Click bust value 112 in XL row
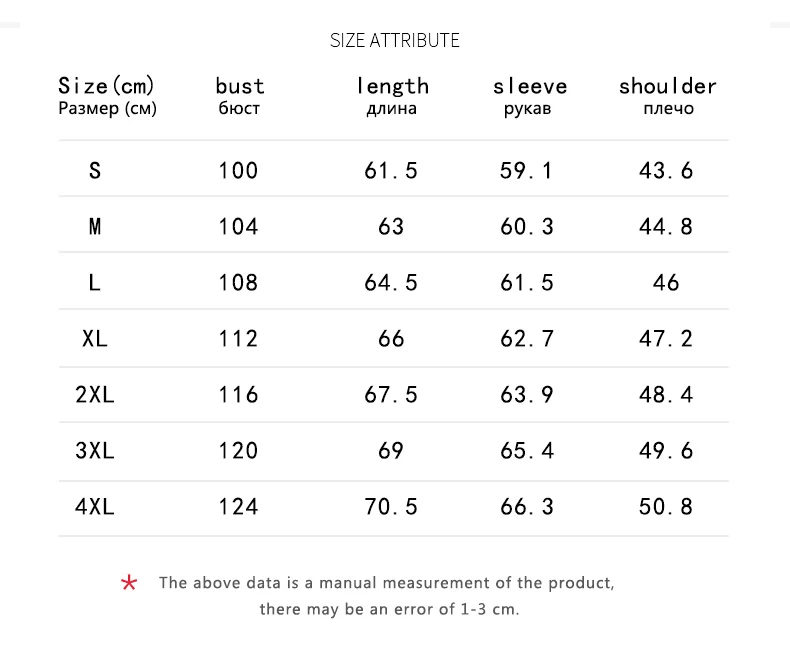 pos(238,338)
